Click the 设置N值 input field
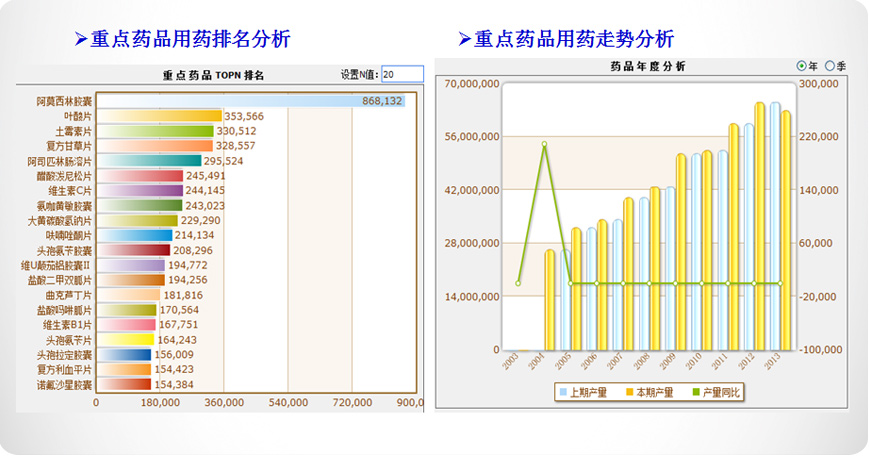The width and height of the screenshot is (869, 456). (x=402, y=74)
